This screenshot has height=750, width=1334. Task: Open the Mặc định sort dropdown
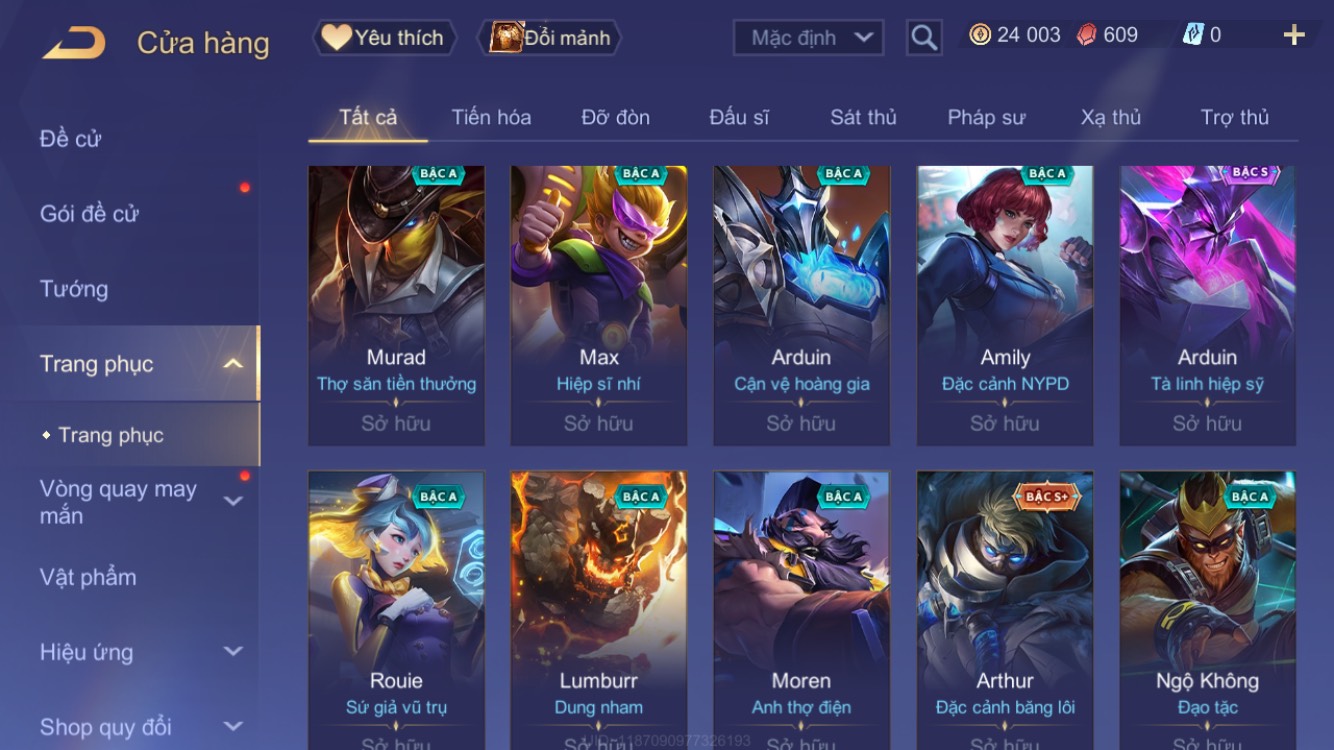(x=809, y=38)
